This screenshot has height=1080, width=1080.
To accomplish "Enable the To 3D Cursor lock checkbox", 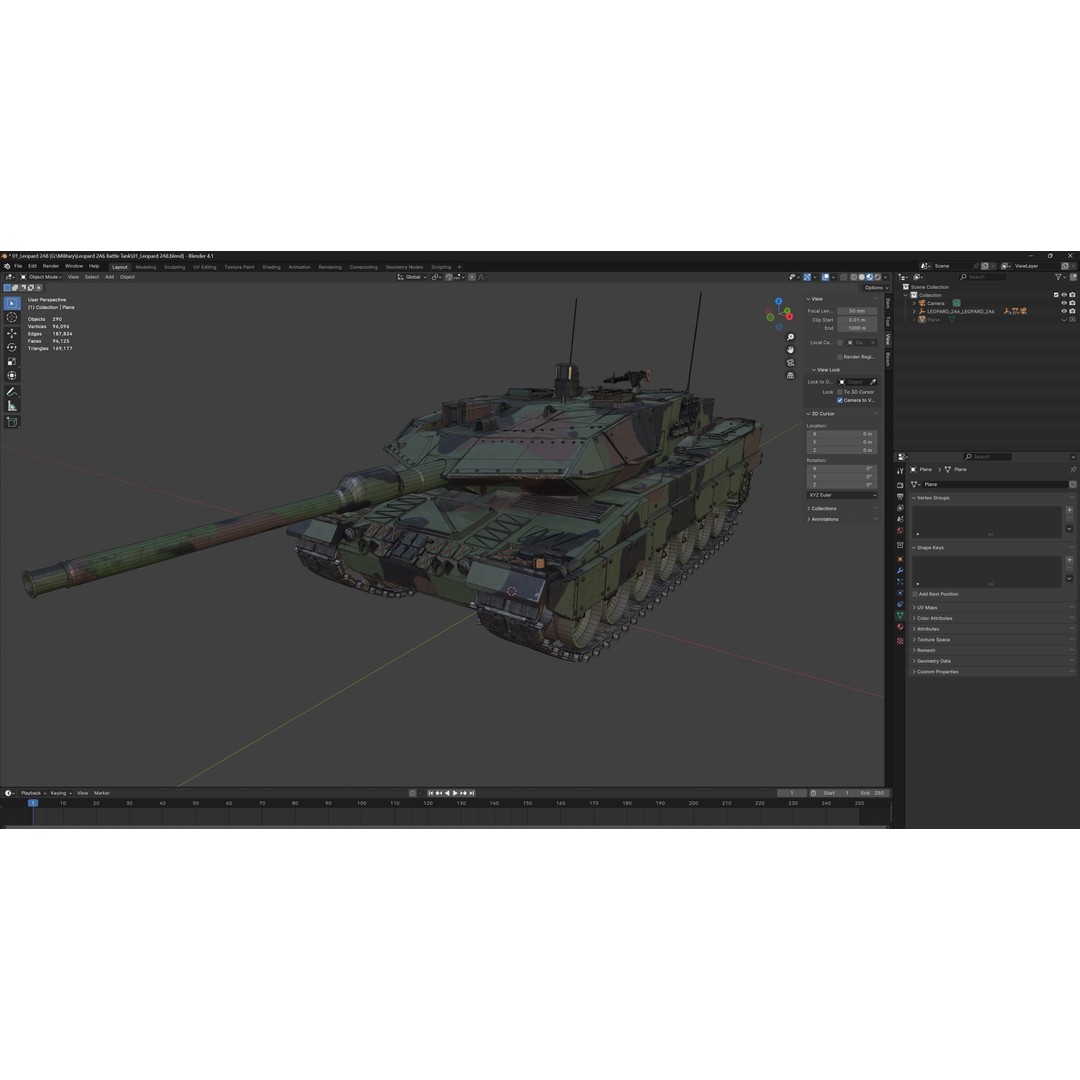I will 838,392.
